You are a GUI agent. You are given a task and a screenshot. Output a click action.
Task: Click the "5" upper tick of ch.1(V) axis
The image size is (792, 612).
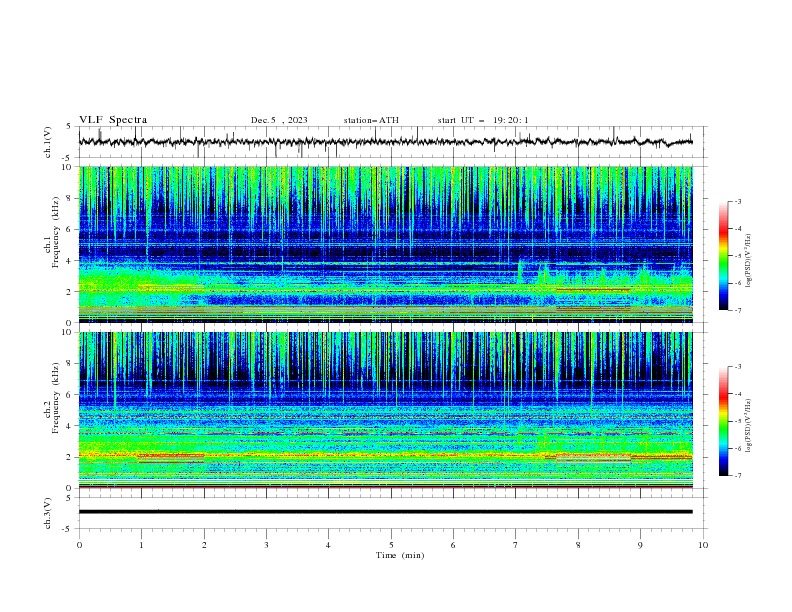[68, 127]
